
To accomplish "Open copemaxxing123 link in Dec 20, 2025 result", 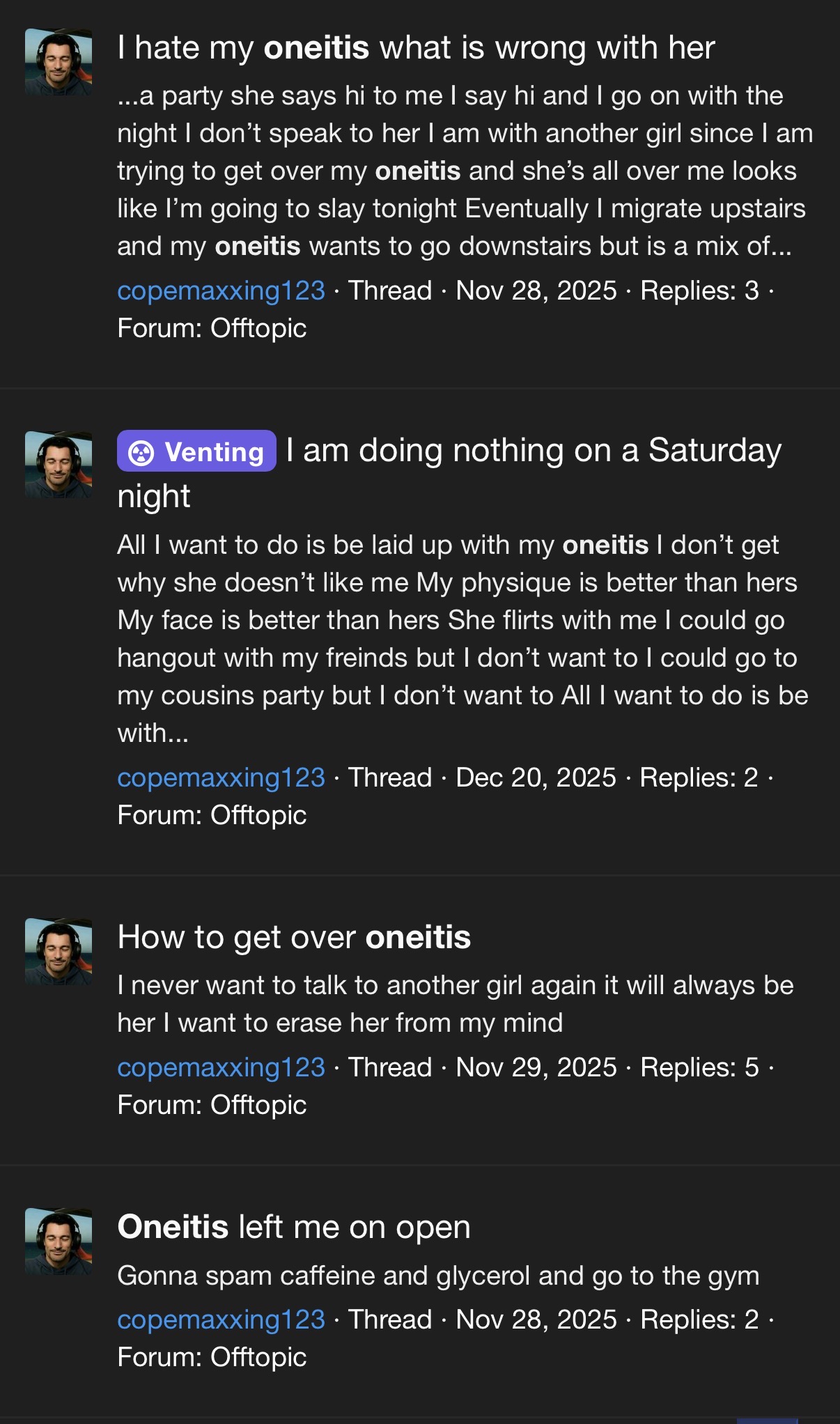I will coord(221,777).
